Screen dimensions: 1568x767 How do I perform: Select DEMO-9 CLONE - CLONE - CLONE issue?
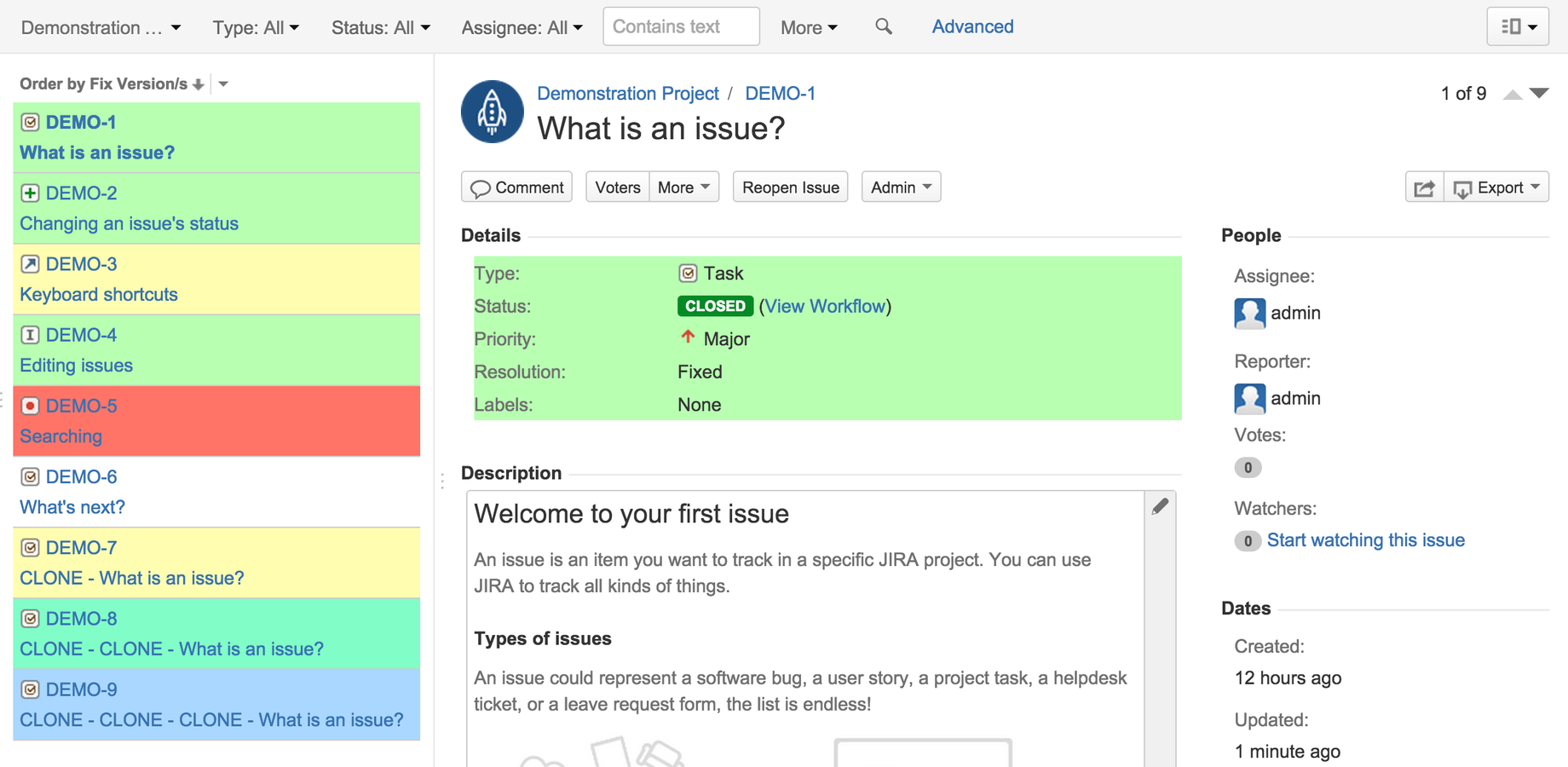coord(216,704)
